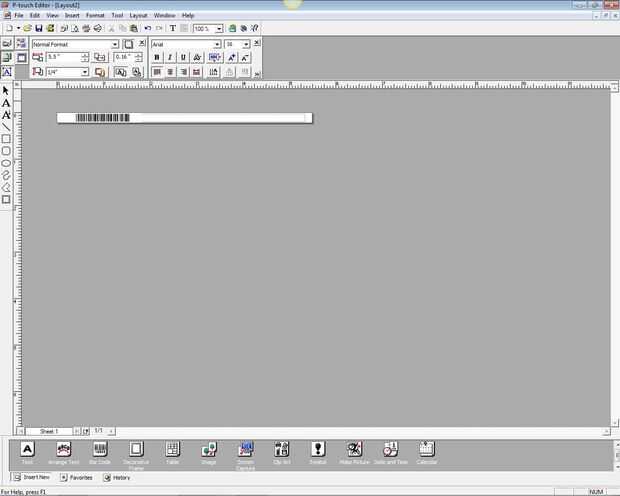Click the Open file folder icon
620x496 pixels.
(27, 28)
